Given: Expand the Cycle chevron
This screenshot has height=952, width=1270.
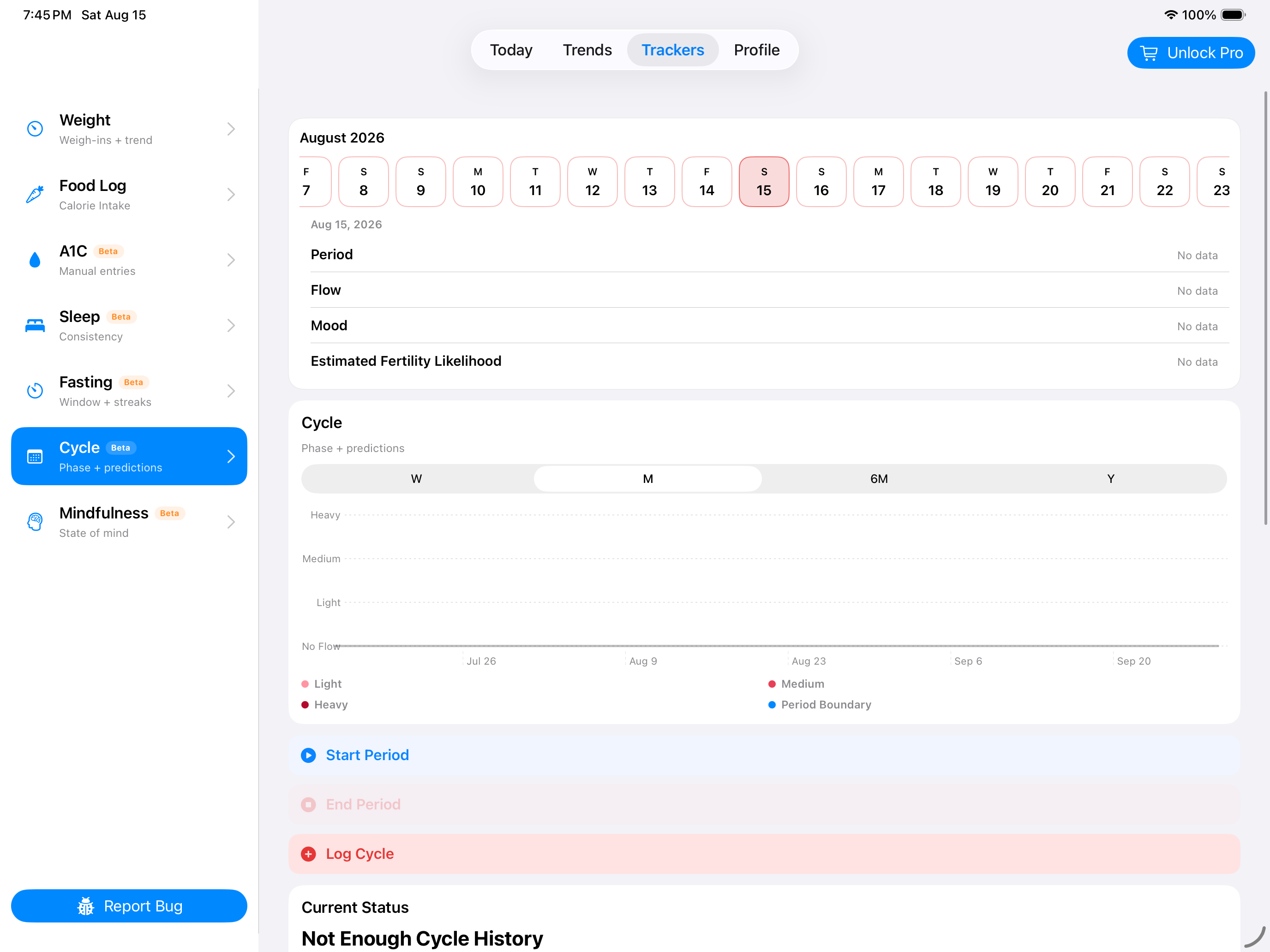Looking at the screenshot, I should tap(231, 456).
